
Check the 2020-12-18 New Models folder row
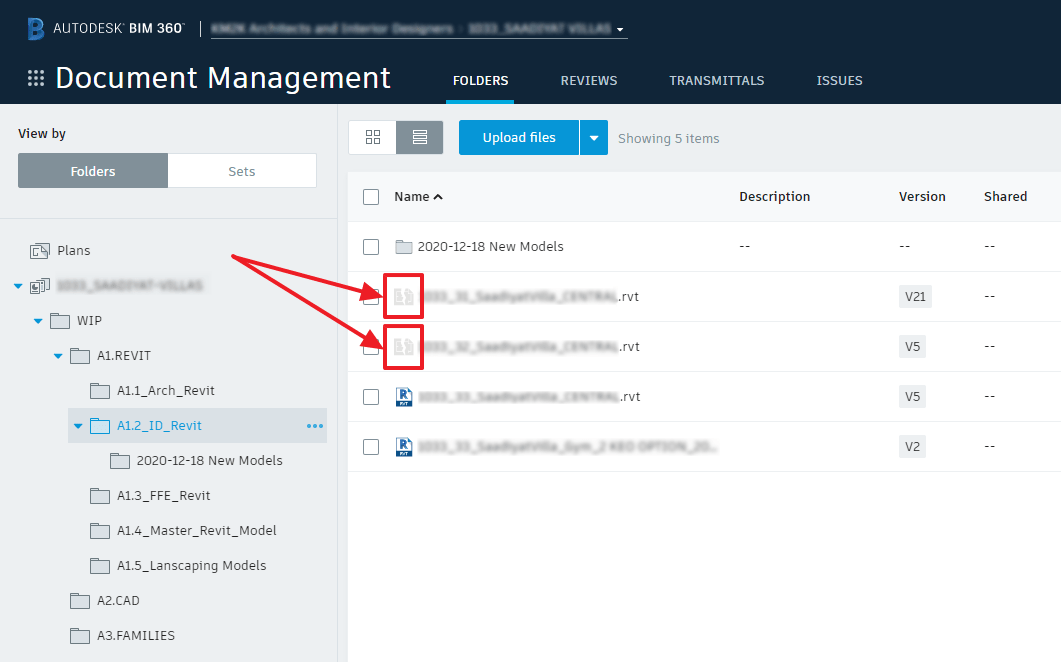coord(371,247)
